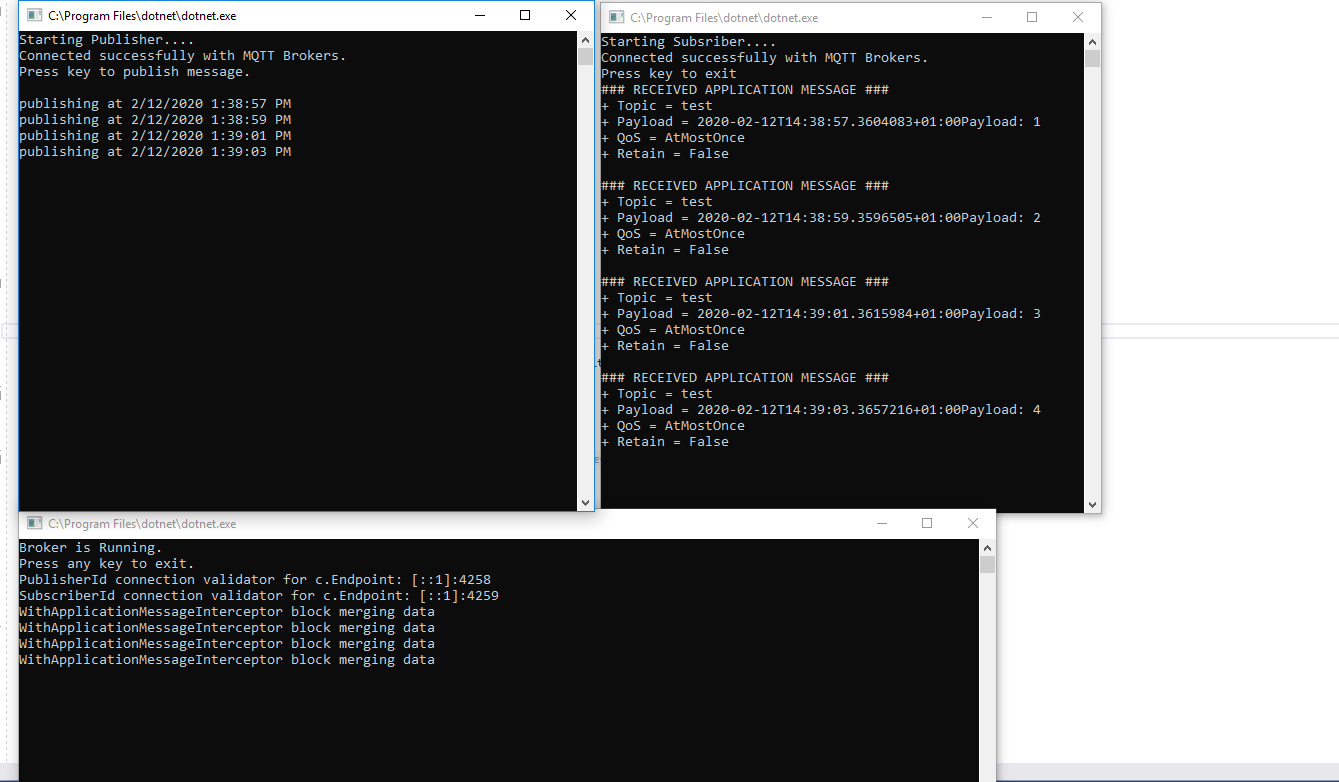Click Subscriber console scrollbar down arrow
Image resolution: width=1339 pixels, height=782 pixels.
(1092, 505)
